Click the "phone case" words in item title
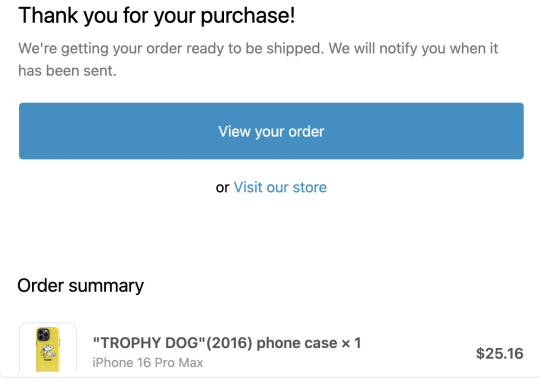 pyautogui.click(x=297, y=343)
